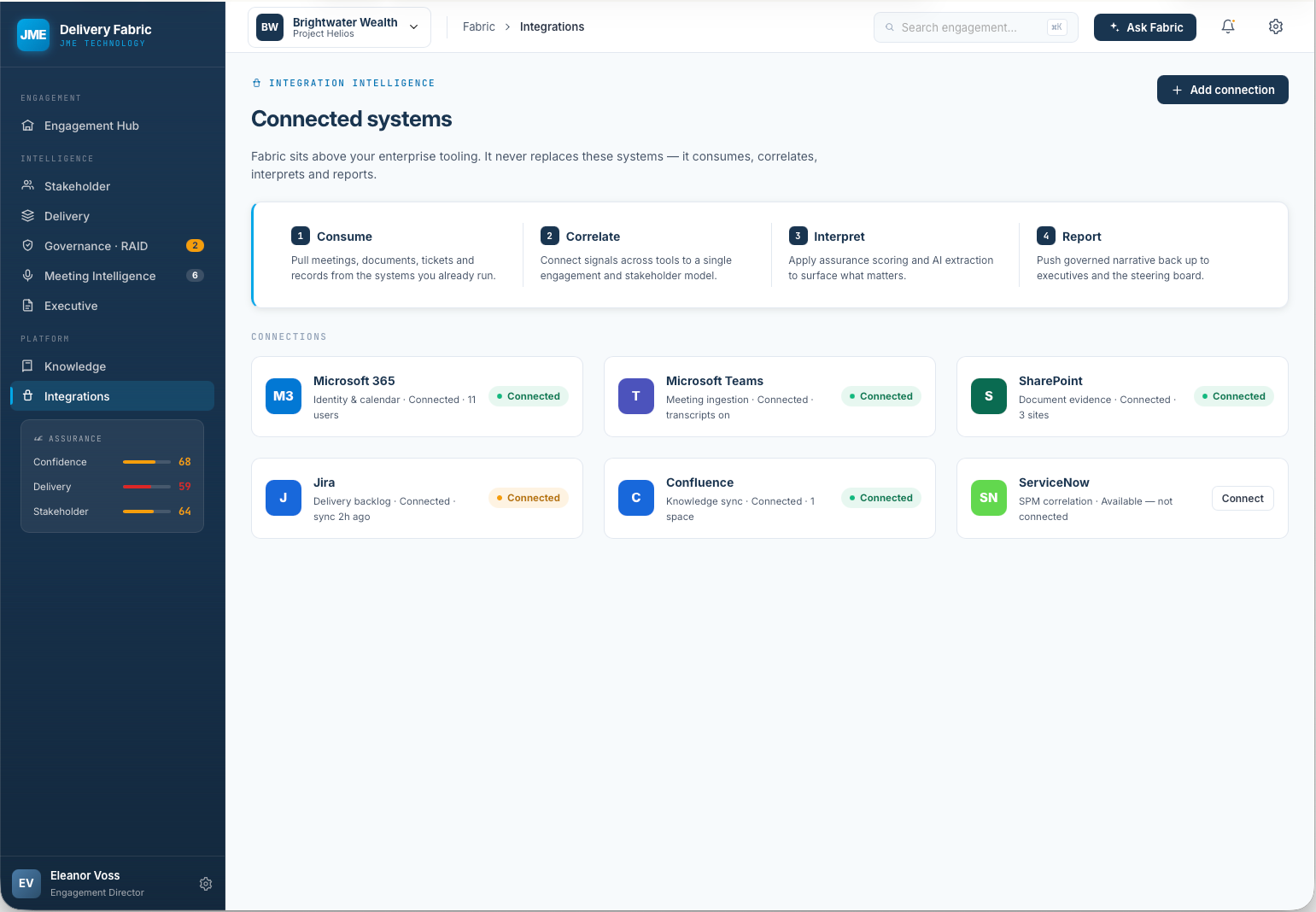Click the Delivery layers icon
Image resolution: width=1316 pixels, height=912 pixels.
click(x=28, y=215)
